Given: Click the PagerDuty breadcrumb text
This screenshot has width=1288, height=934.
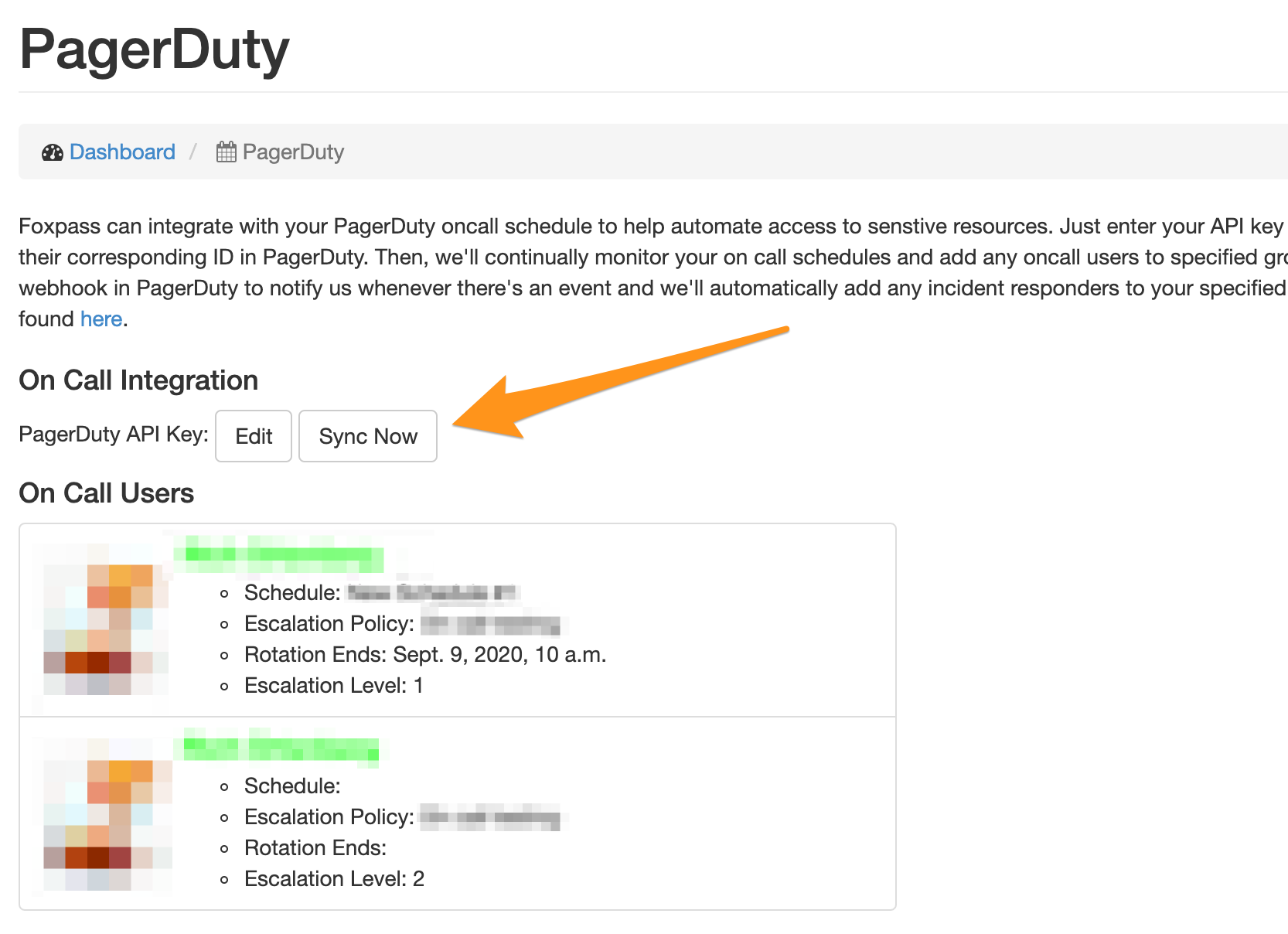Looking at the screenshot, I should click(293, 152).
